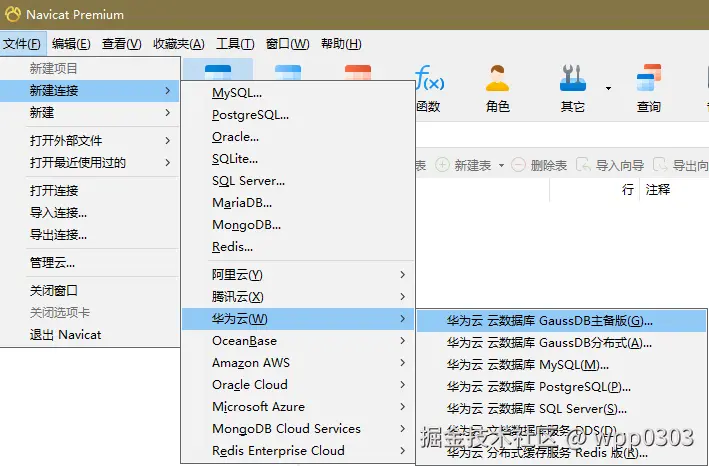The image size is (709, 466).
Task: Click the New Table (新建表) plus icon
Action: point(442,165)
